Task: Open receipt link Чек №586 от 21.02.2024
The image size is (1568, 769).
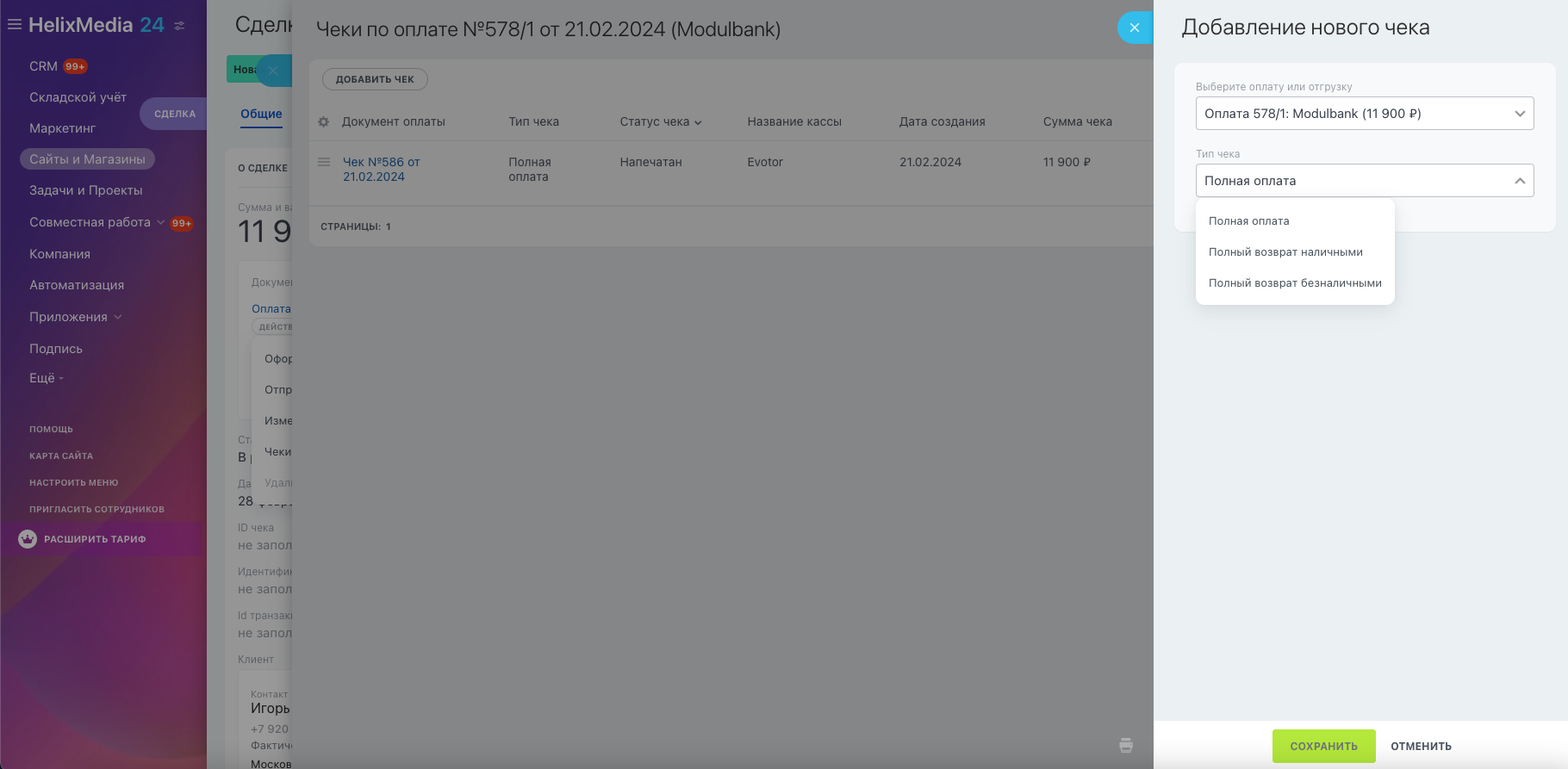Action: pyautogui.click(x=382, y=170)
